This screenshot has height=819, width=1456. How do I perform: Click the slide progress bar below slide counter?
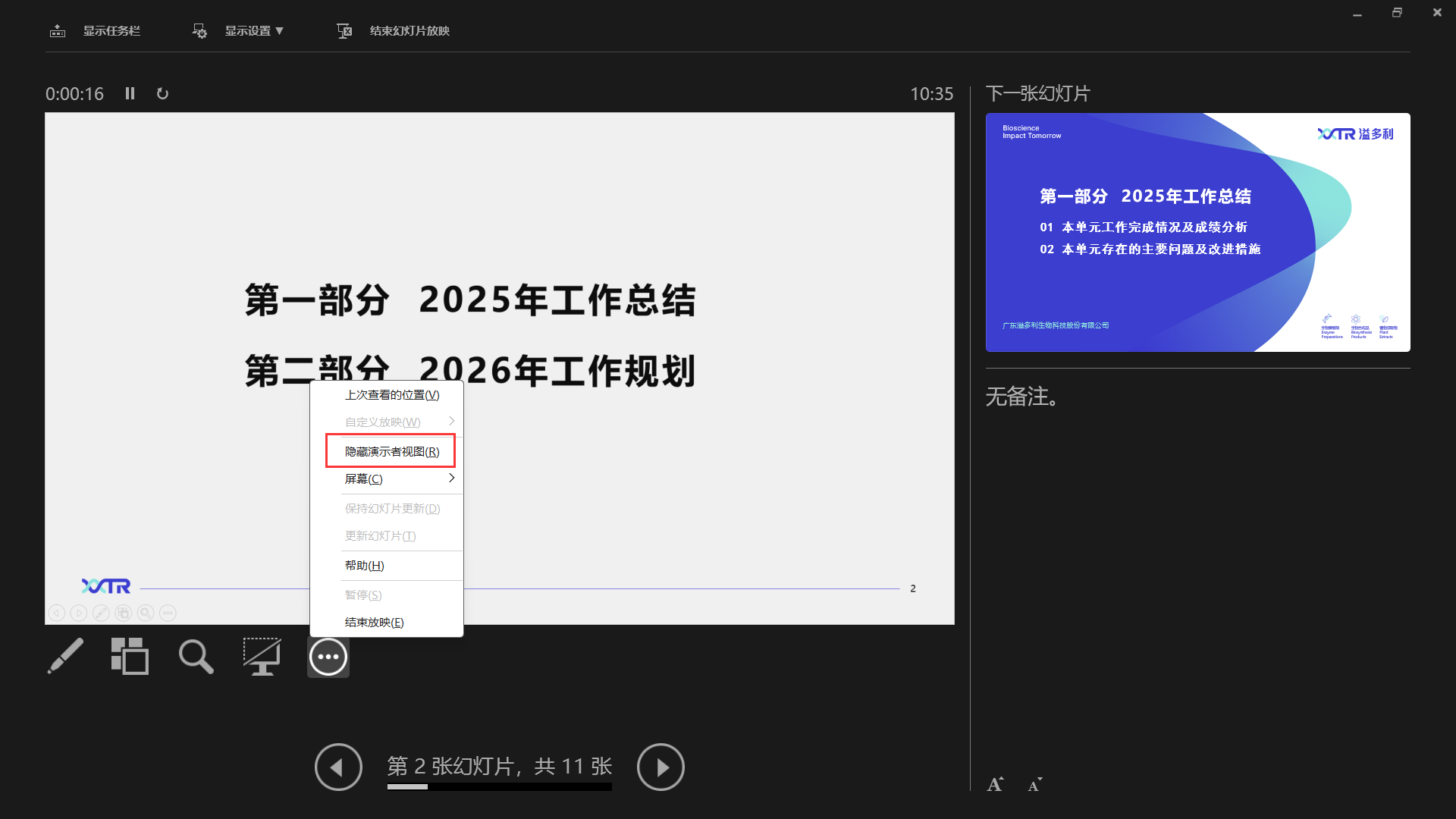[x=499, y=787]
